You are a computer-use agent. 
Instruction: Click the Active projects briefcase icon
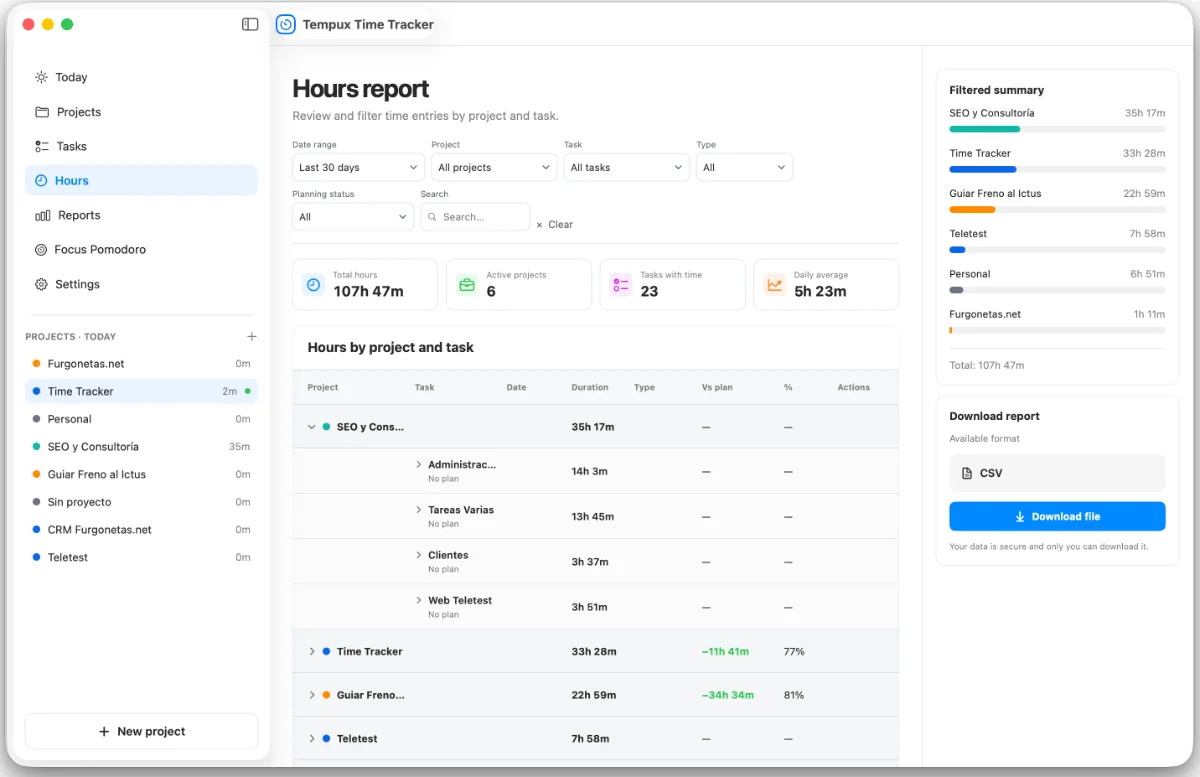[467, 285]
